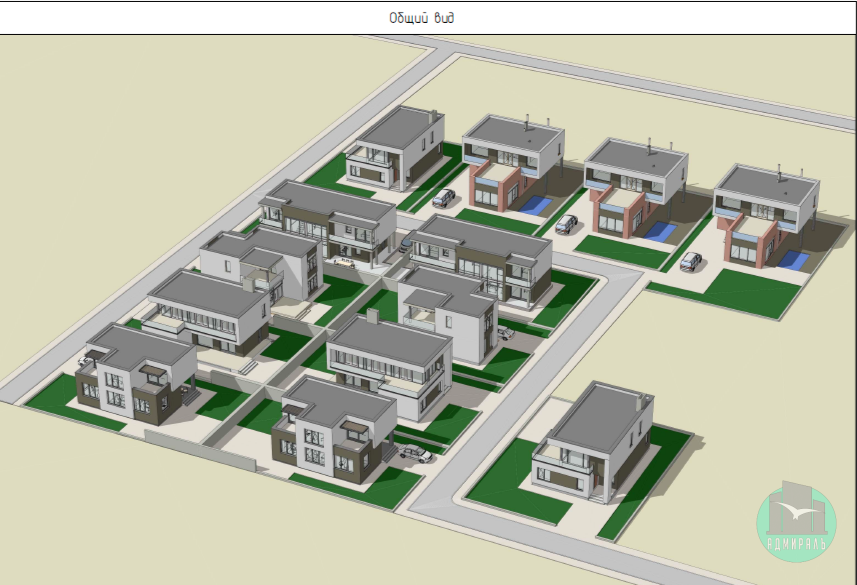The width and height of the screenshot is (857, 585).
Task: Click the car beside the middle red-brick house
Action: [567, 224]
